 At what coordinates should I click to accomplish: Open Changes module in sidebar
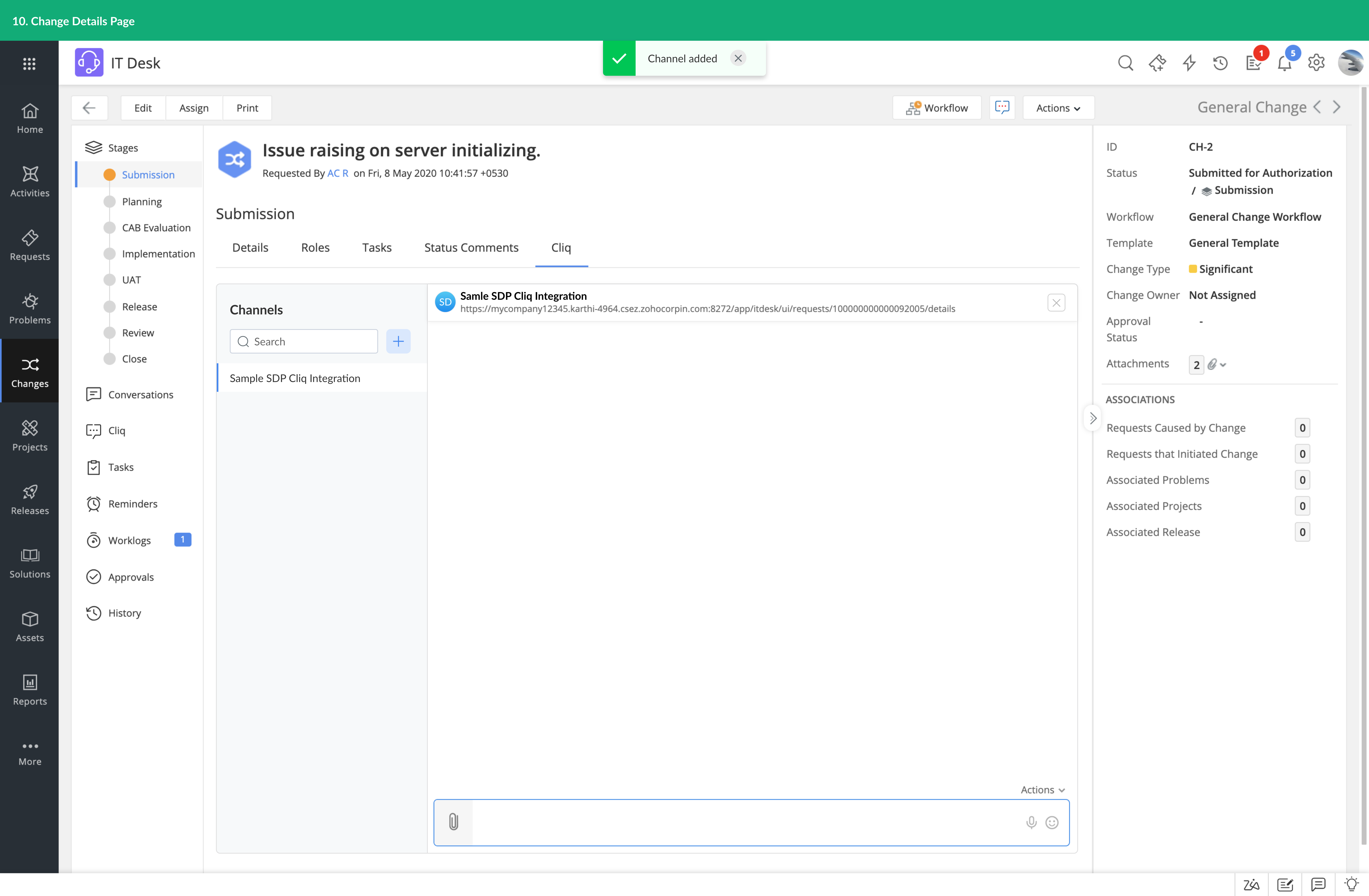click(x=29, y=371)
